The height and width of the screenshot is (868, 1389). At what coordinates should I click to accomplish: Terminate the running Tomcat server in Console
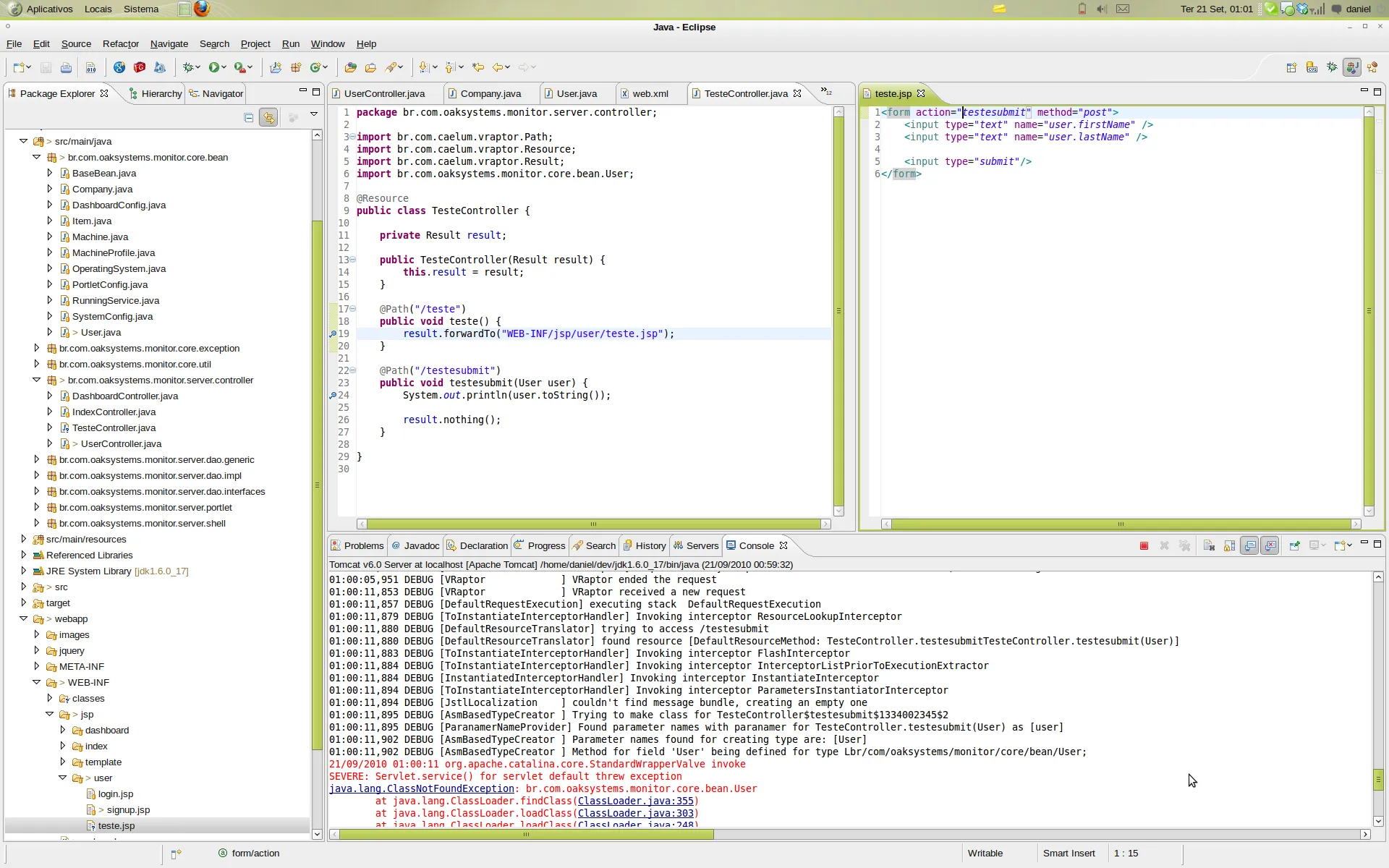[1144, 546]
